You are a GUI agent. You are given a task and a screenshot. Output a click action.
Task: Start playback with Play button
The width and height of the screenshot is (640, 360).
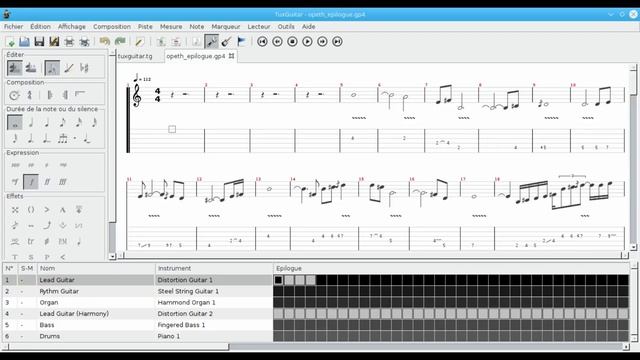coord(307,42)
